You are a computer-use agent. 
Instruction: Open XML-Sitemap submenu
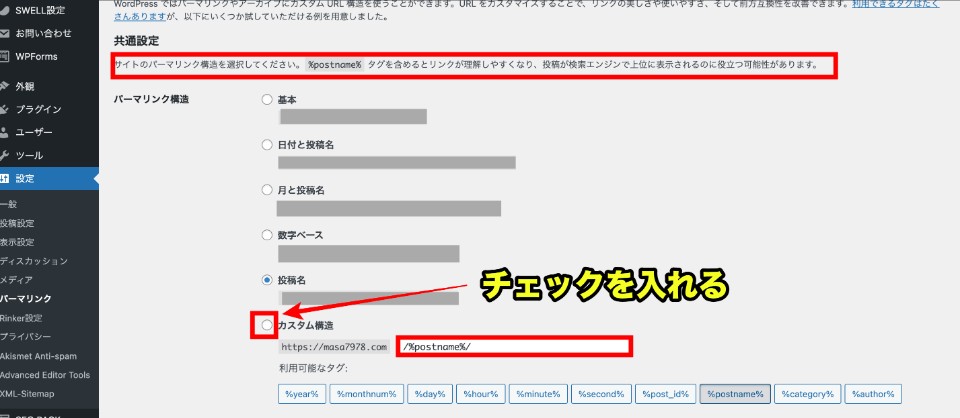[27, 394]
